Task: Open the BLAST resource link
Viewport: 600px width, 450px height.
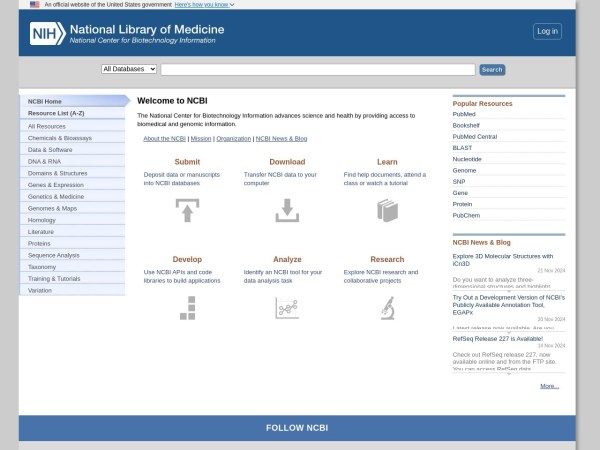Action: [x=463, y=147]
